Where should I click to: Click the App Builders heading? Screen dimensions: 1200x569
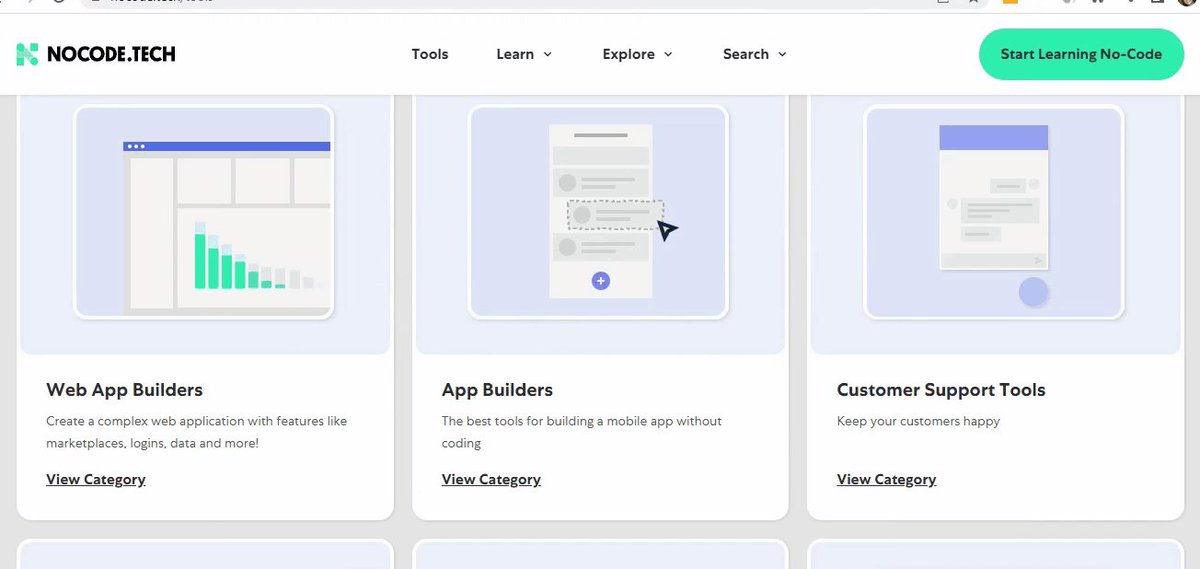(x=497, y=390)
